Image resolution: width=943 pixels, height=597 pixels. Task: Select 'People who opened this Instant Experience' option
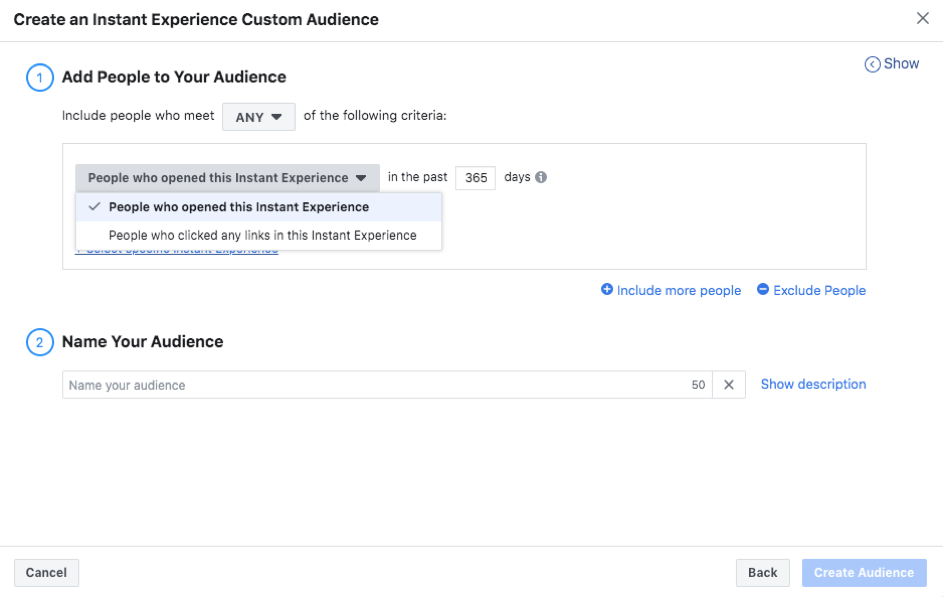click(x=259, y=207)
